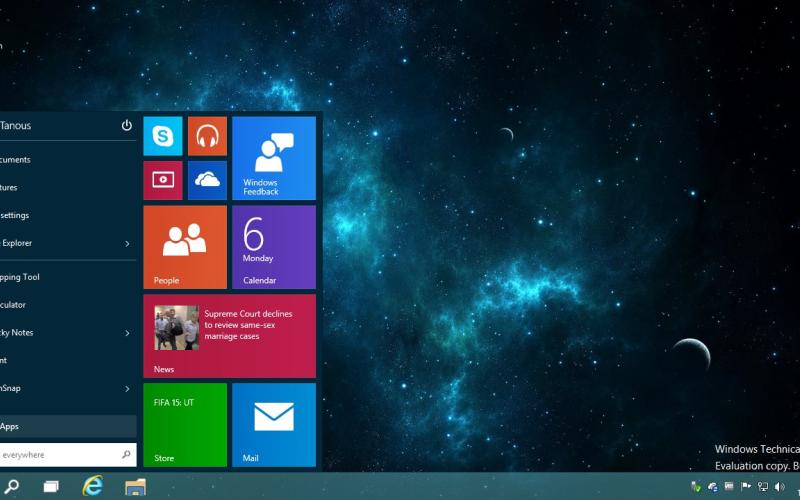Open the OneDrive cloud tile
This screenshot has width=800, height=500.
(207, 180)
